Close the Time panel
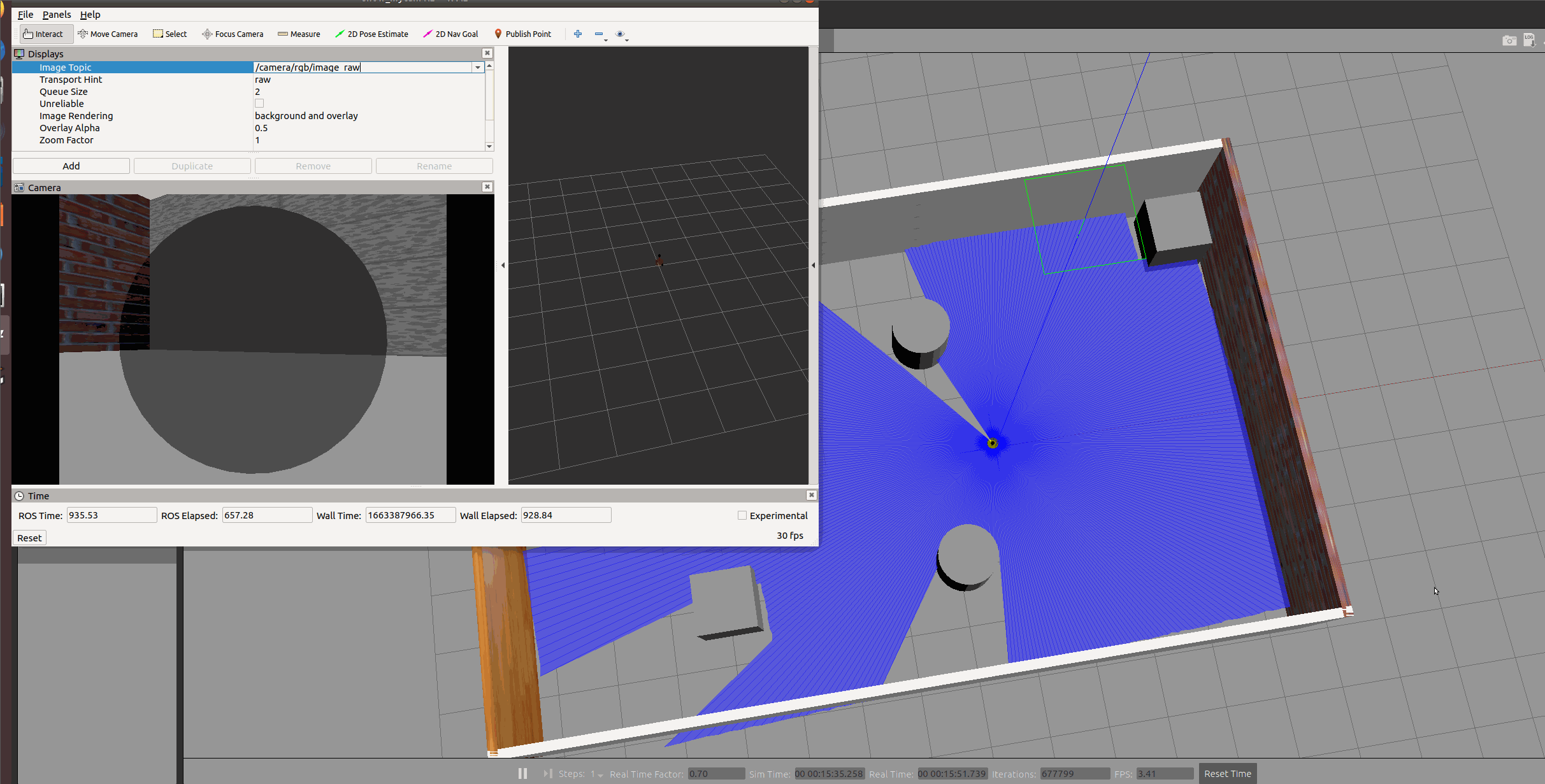The height and width of the screenshot is (784, 1545). 811,495
